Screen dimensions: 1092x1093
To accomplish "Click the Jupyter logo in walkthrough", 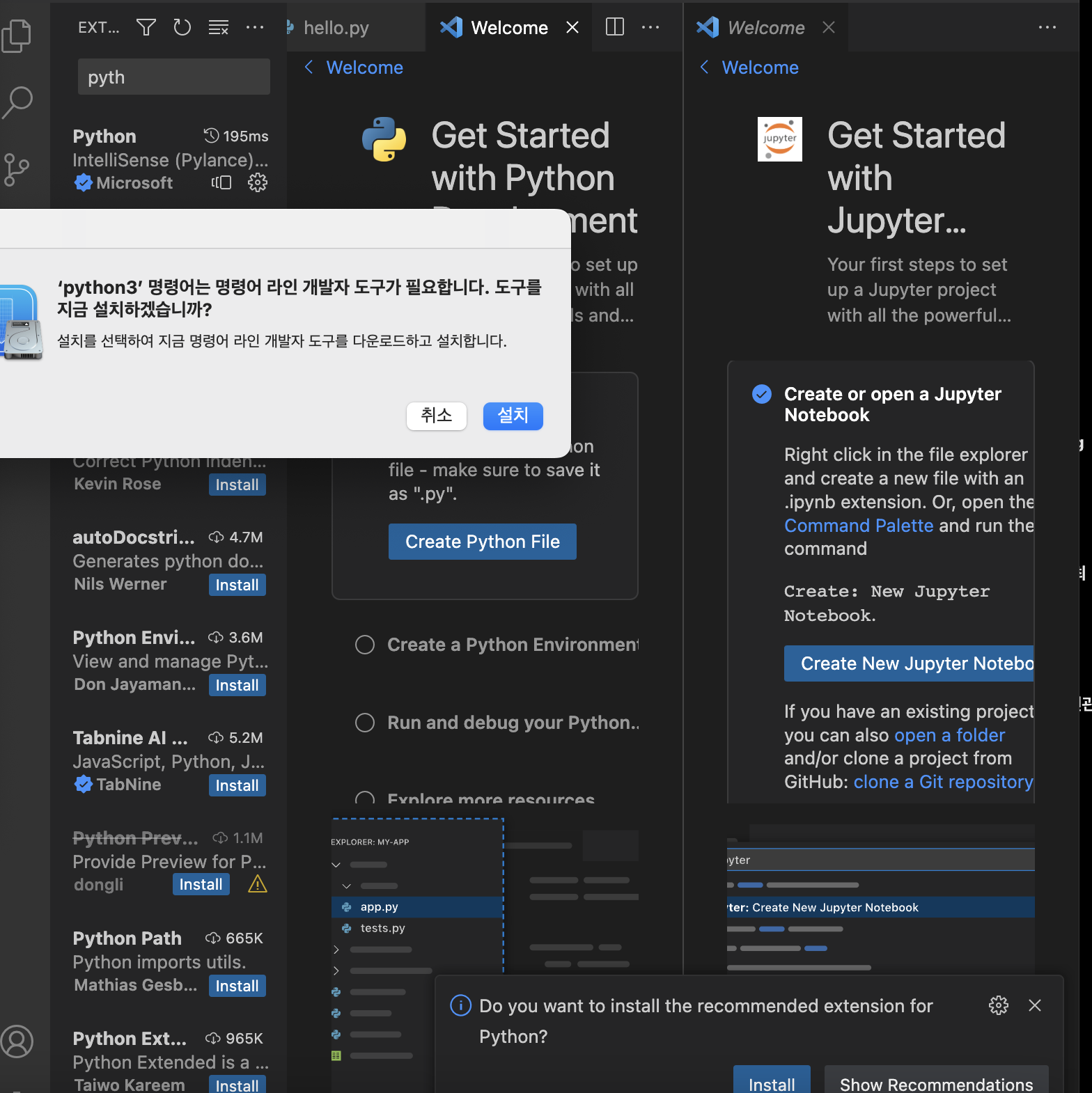I will [780, 139].
